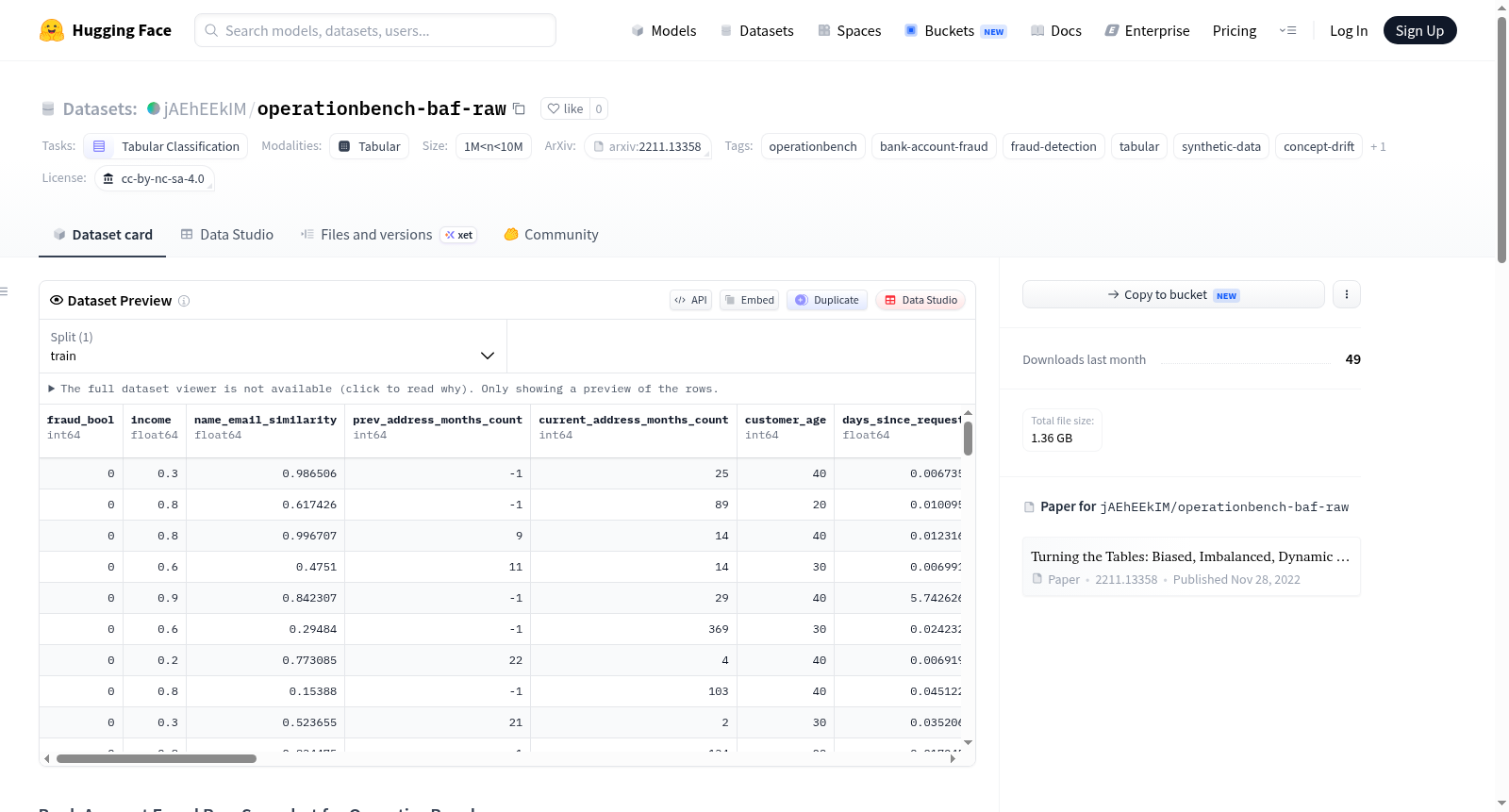The image size is (1509, 812).
Task: Click the table scroll right arrow
Action: (x=953, y=758)
